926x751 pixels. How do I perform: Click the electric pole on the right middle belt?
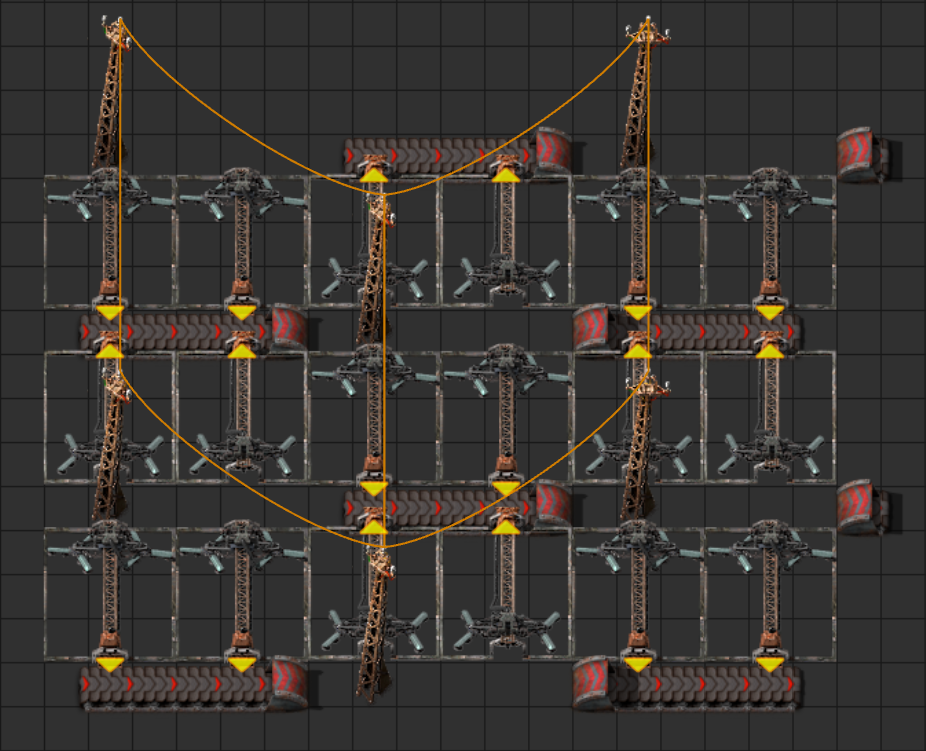[644, 444]
